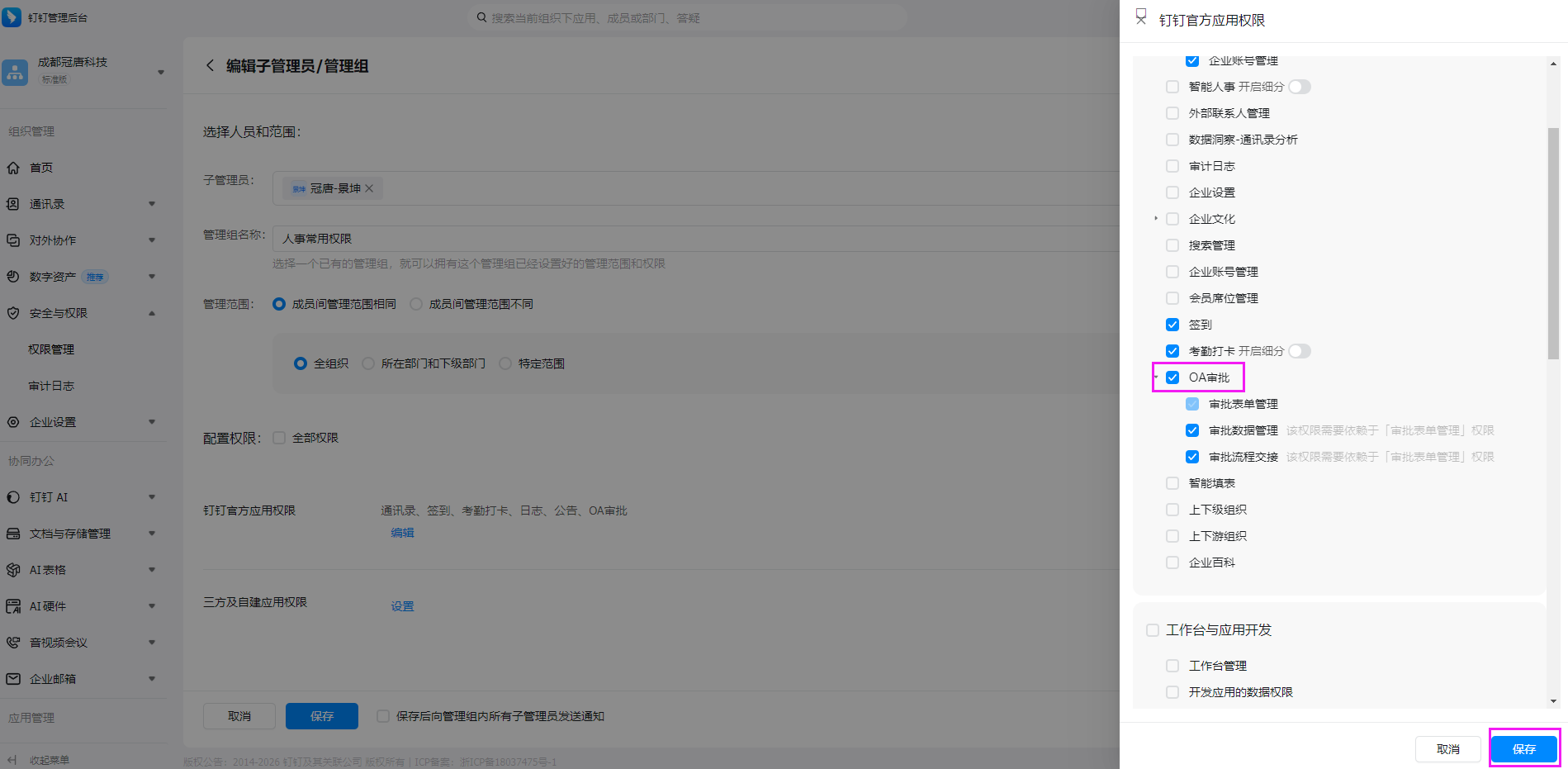Click the 钉钉 AI sidebar icon
The width and height of the screenshot is (1568, 769).
13,497
